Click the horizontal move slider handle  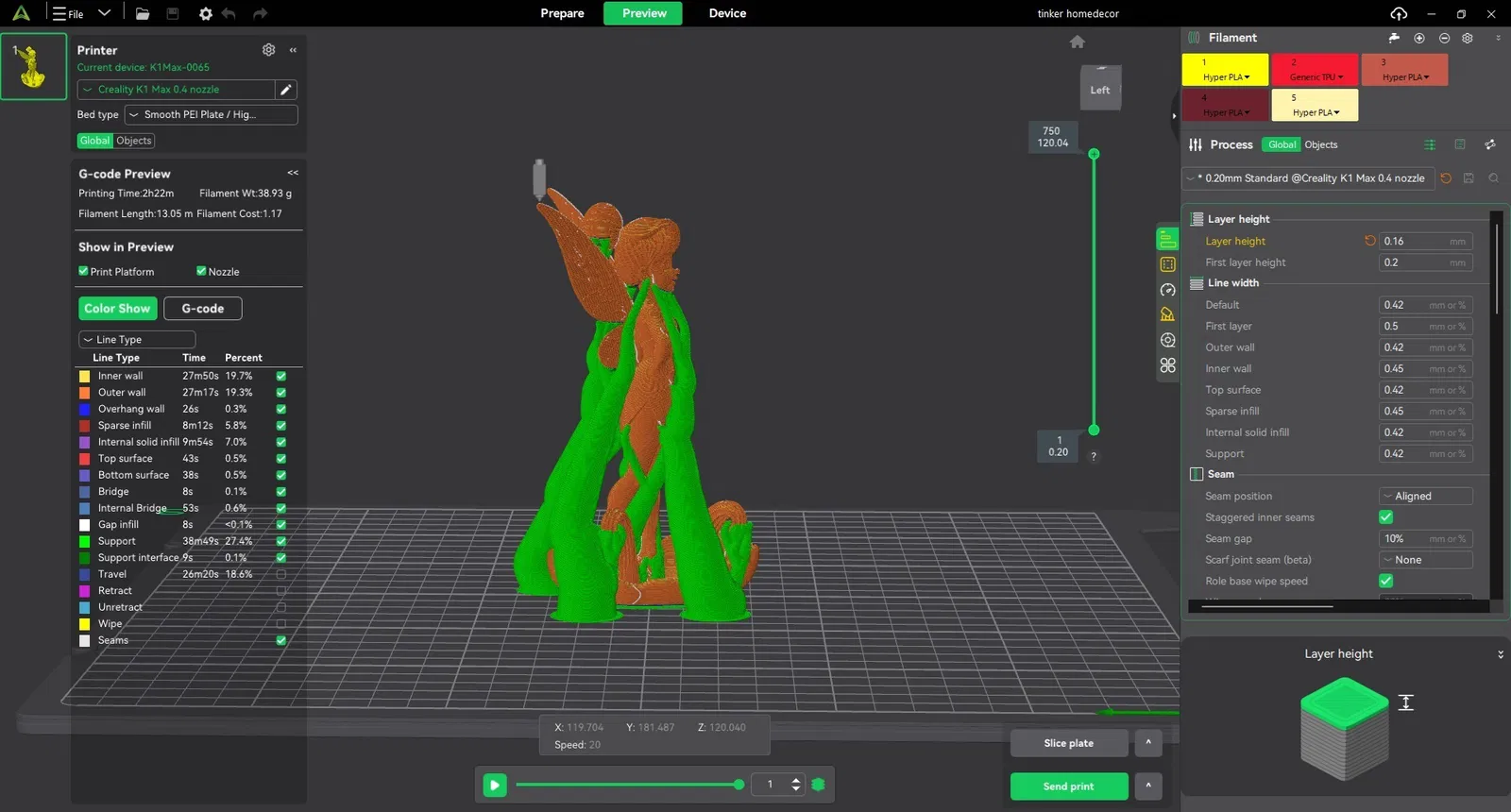[x=739, y=785]
